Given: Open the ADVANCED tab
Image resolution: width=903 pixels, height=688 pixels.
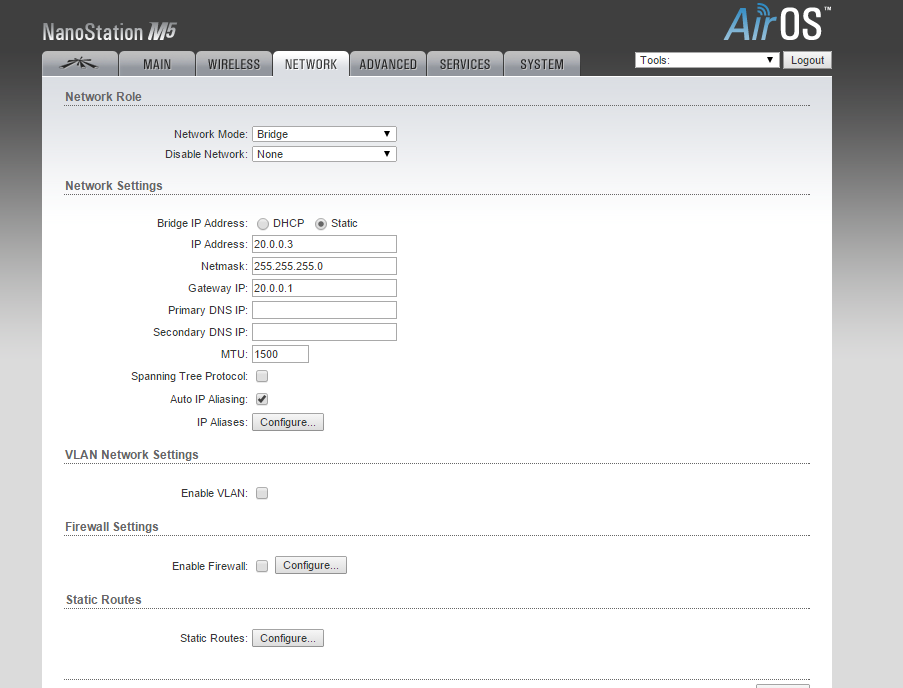Looking at the screenshot, I should 388,64.
